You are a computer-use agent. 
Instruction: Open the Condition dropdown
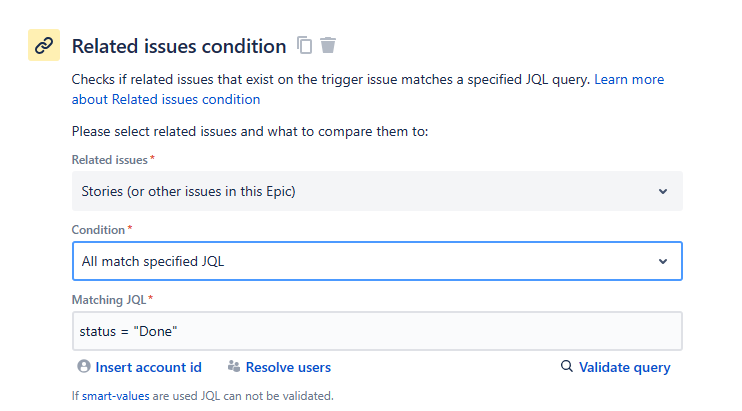[x=376, y=261]
